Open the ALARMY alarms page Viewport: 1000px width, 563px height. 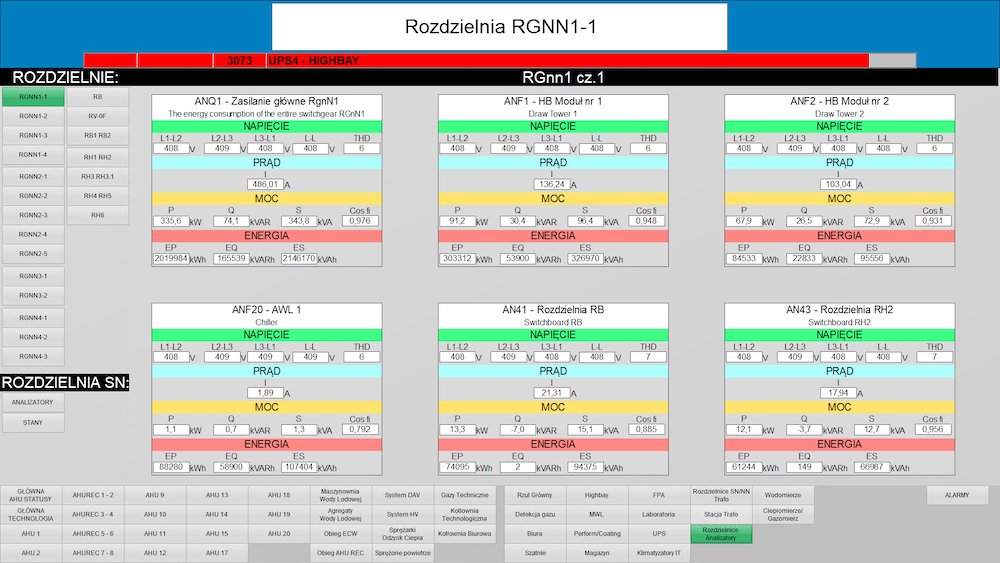click(957, 495)
